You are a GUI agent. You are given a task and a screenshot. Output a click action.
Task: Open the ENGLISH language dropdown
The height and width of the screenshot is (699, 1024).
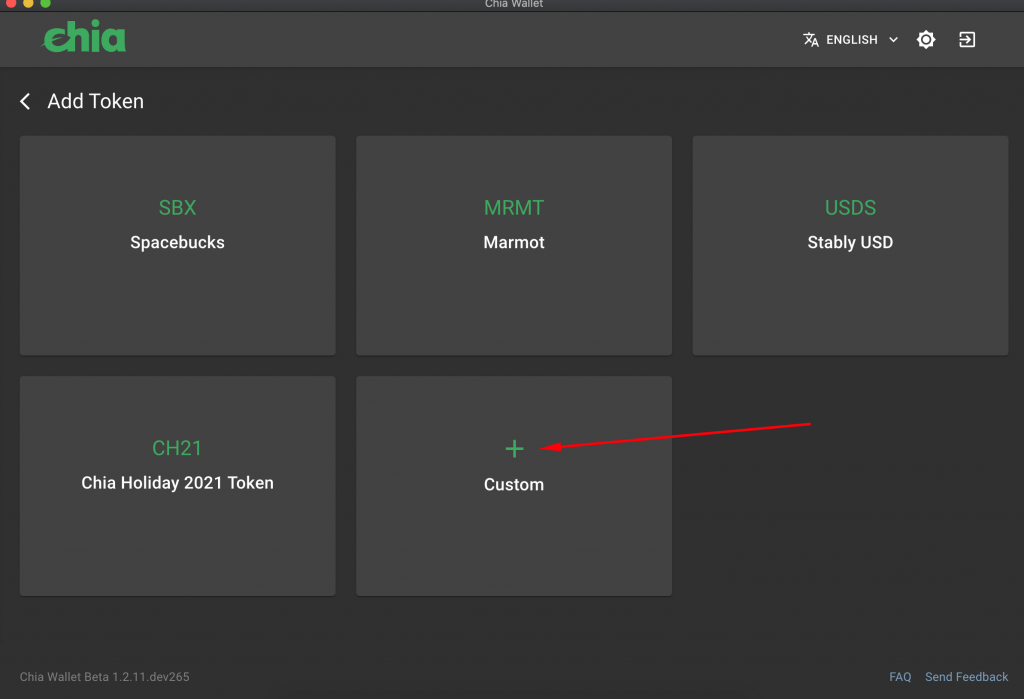(x=850, y=40)
